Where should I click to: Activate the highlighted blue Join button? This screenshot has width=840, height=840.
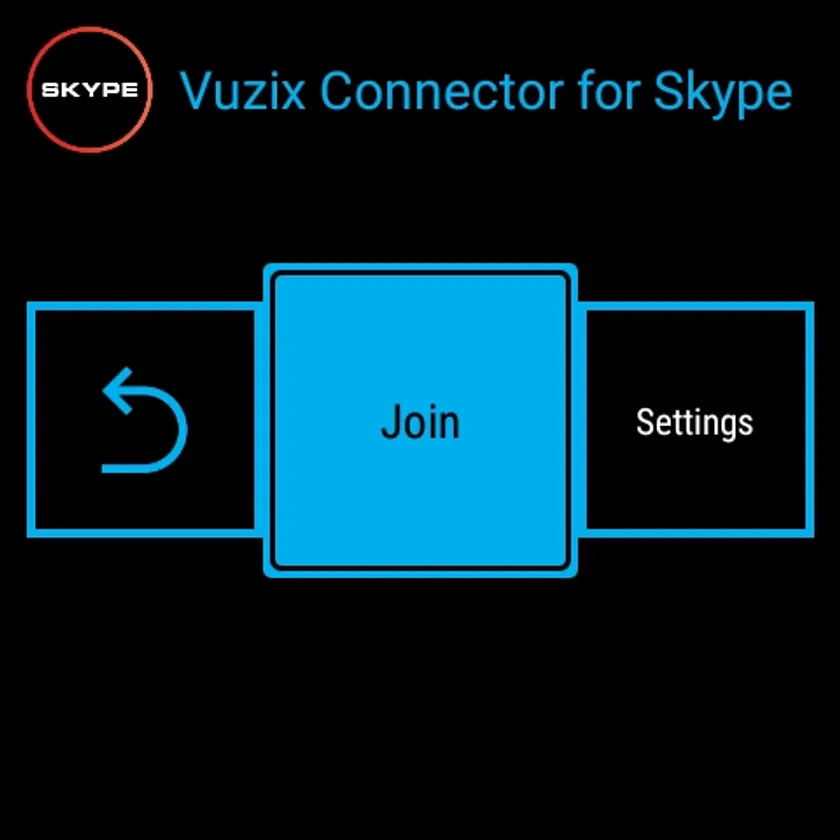(x=420, y=420)
